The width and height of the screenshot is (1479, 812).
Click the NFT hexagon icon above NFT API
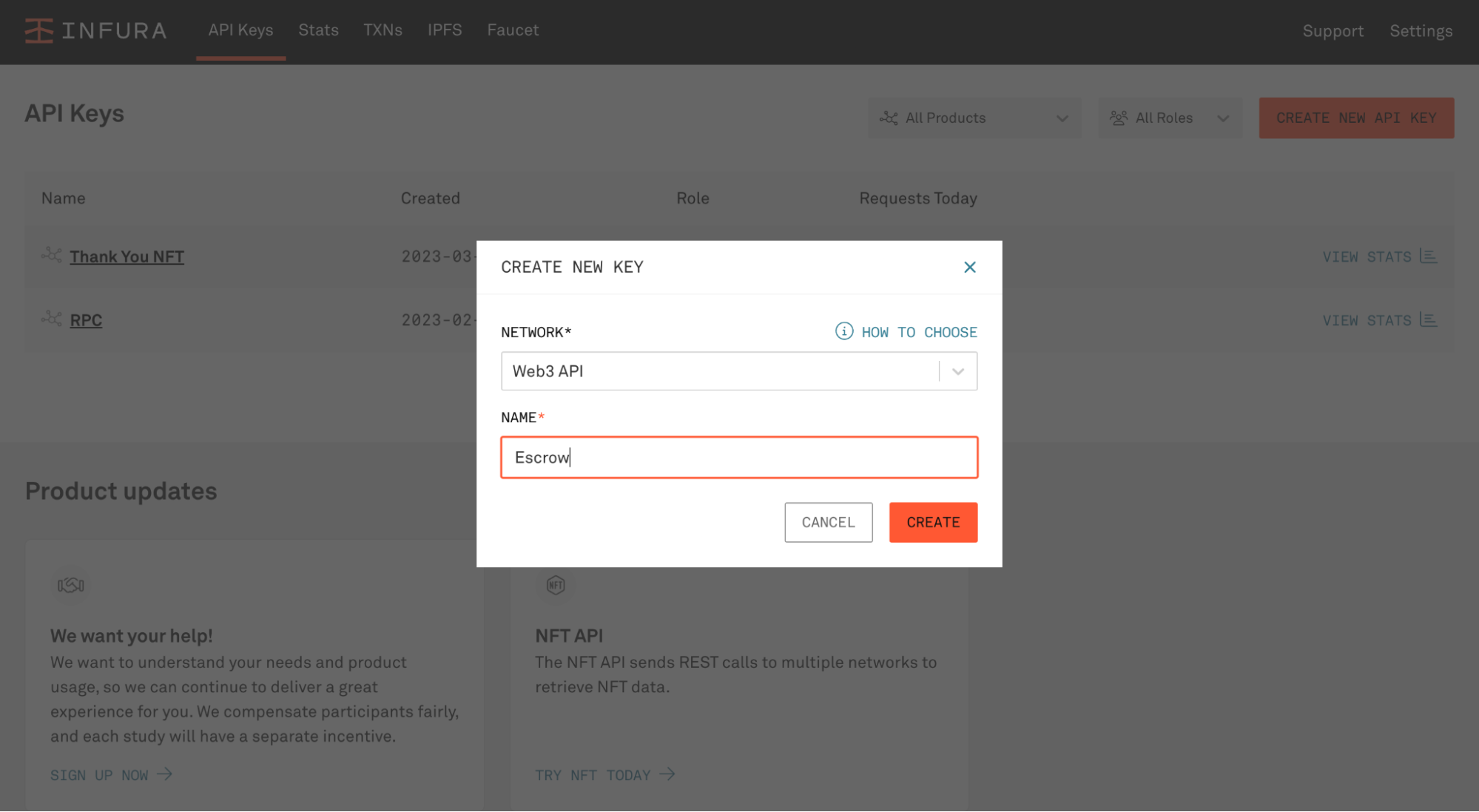pos(555,585)
